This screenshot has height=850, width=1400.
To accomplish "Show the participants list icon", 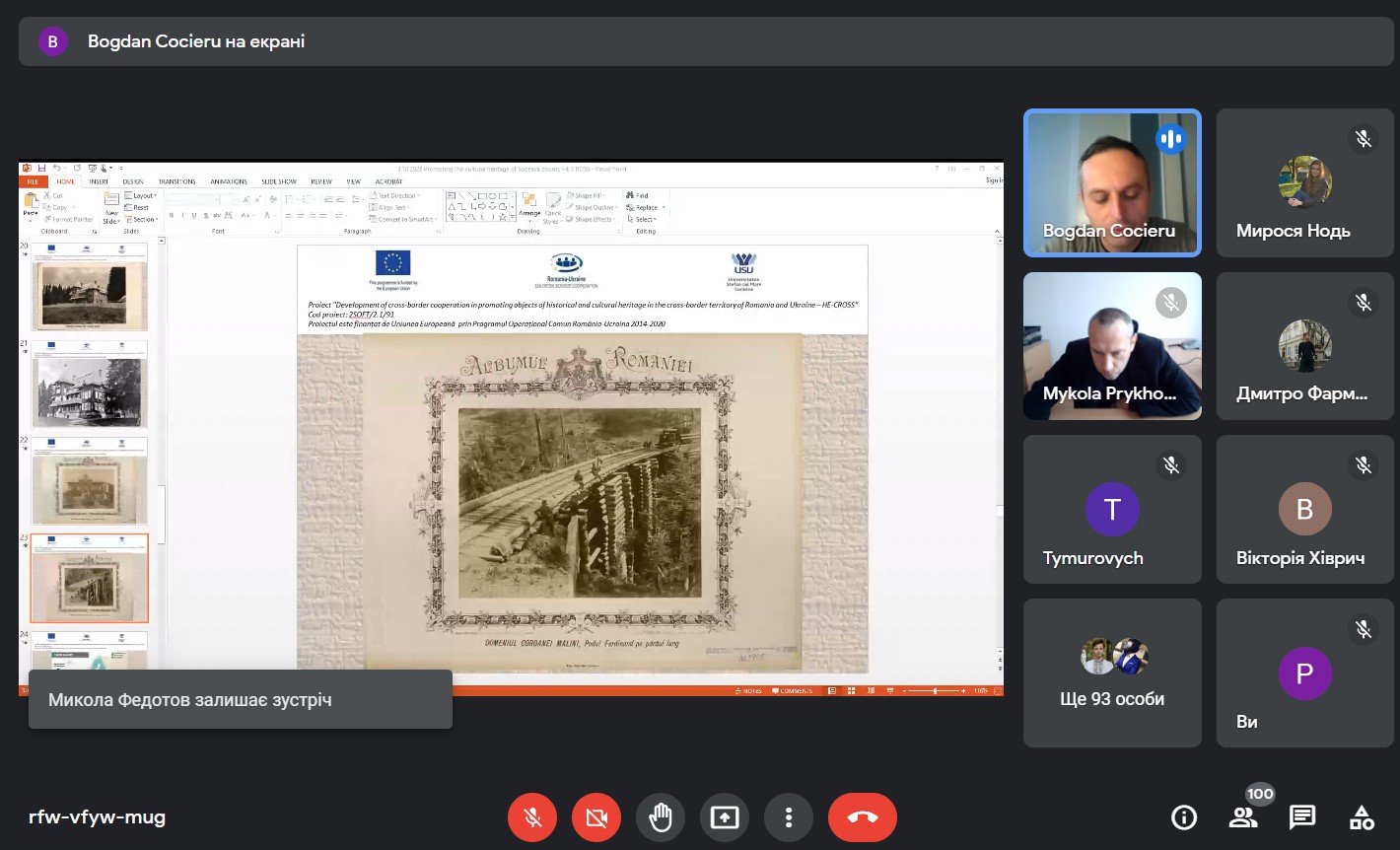I will coord(1243,817).
